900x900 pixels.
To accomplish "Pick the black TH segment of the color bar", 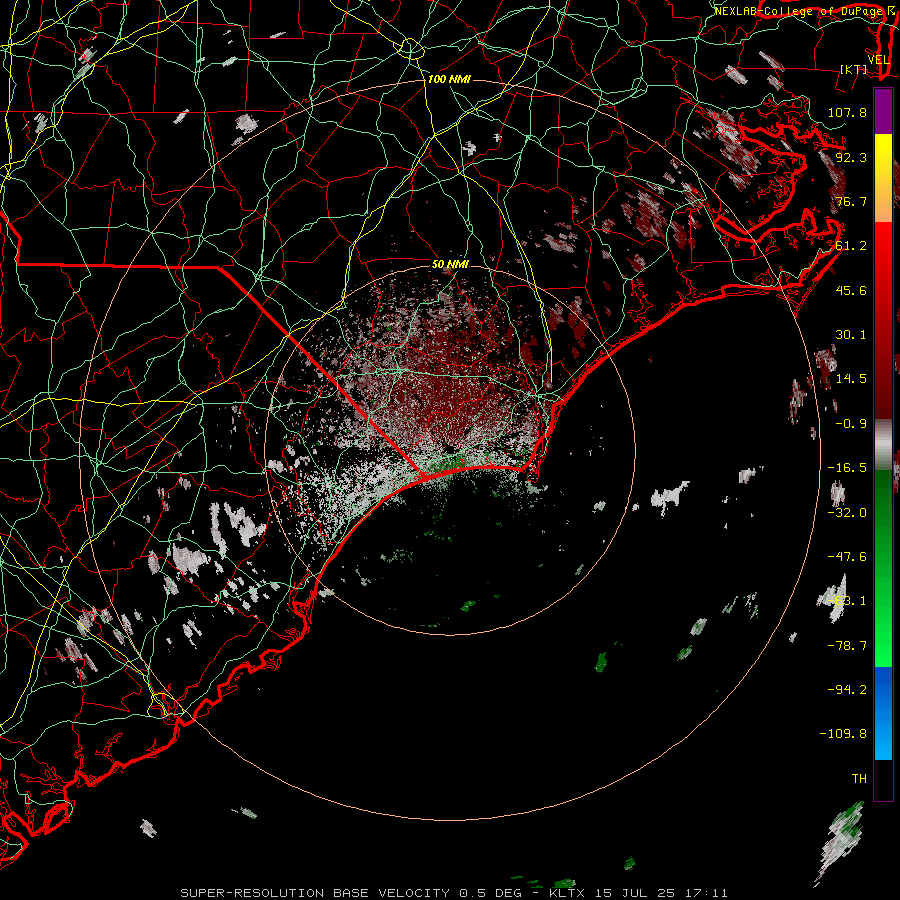I will [x=883, y=779].
